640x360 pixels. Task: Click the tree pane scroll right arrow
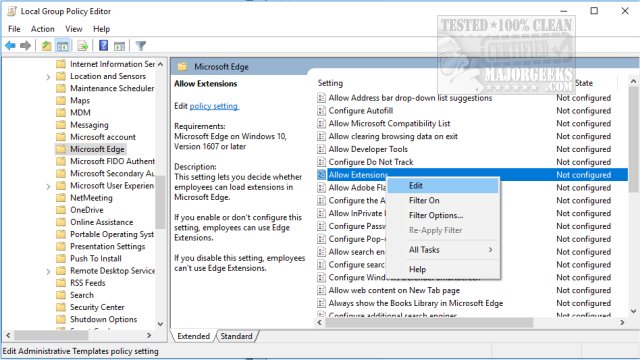coord(149,335)
